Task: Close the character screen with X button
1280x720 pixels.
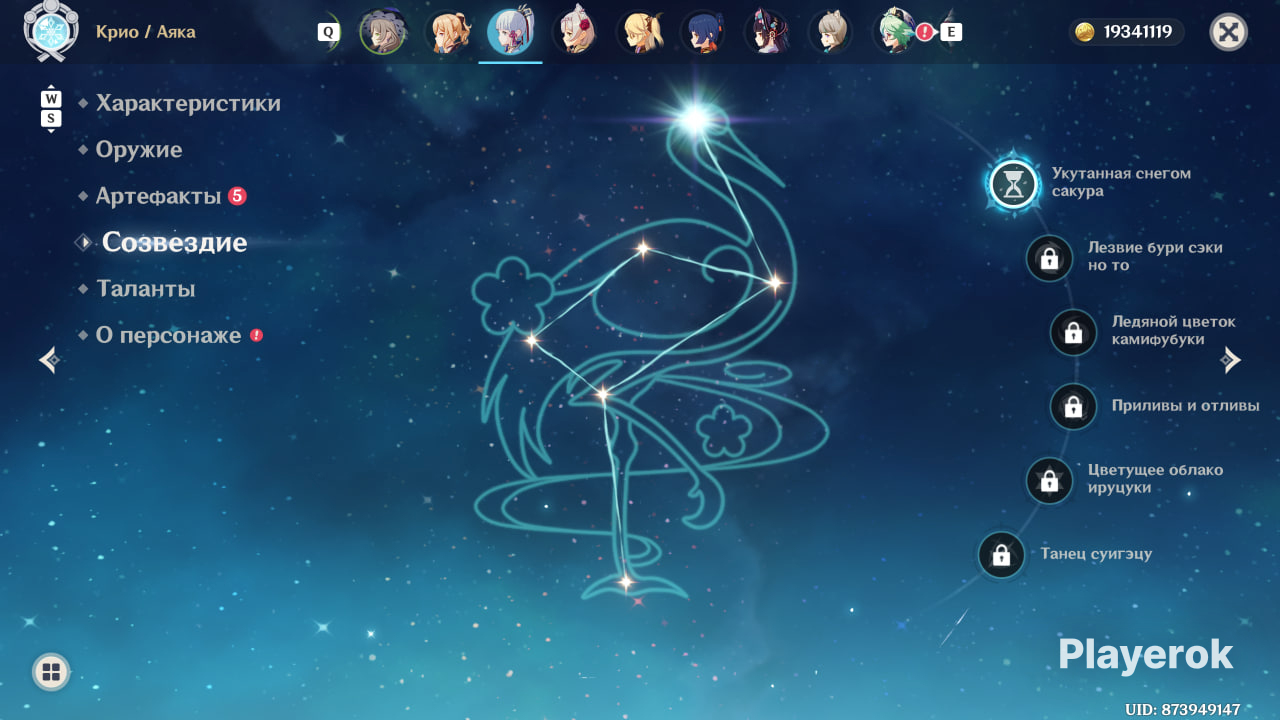Action: [1229, 32]
